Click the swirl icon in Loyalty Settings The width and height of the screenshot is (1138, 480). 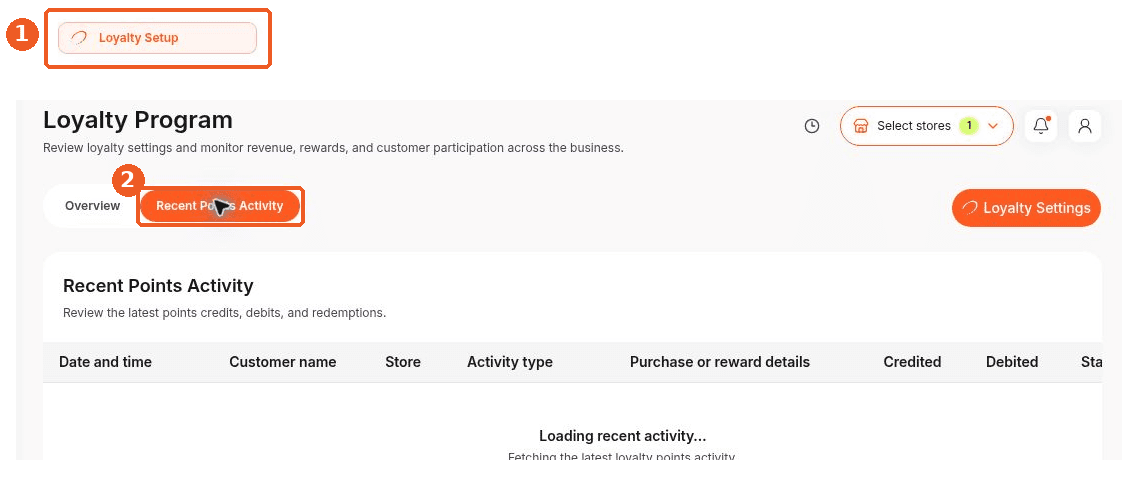point(970,208)
